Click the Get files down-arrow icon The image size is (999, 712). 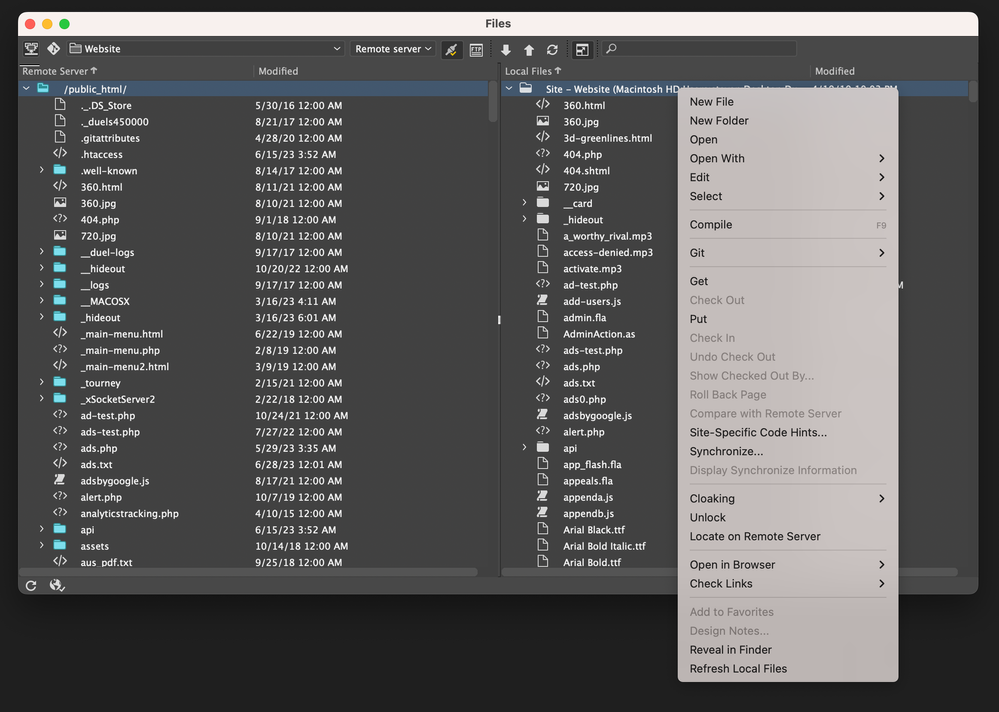click(506, 48)
